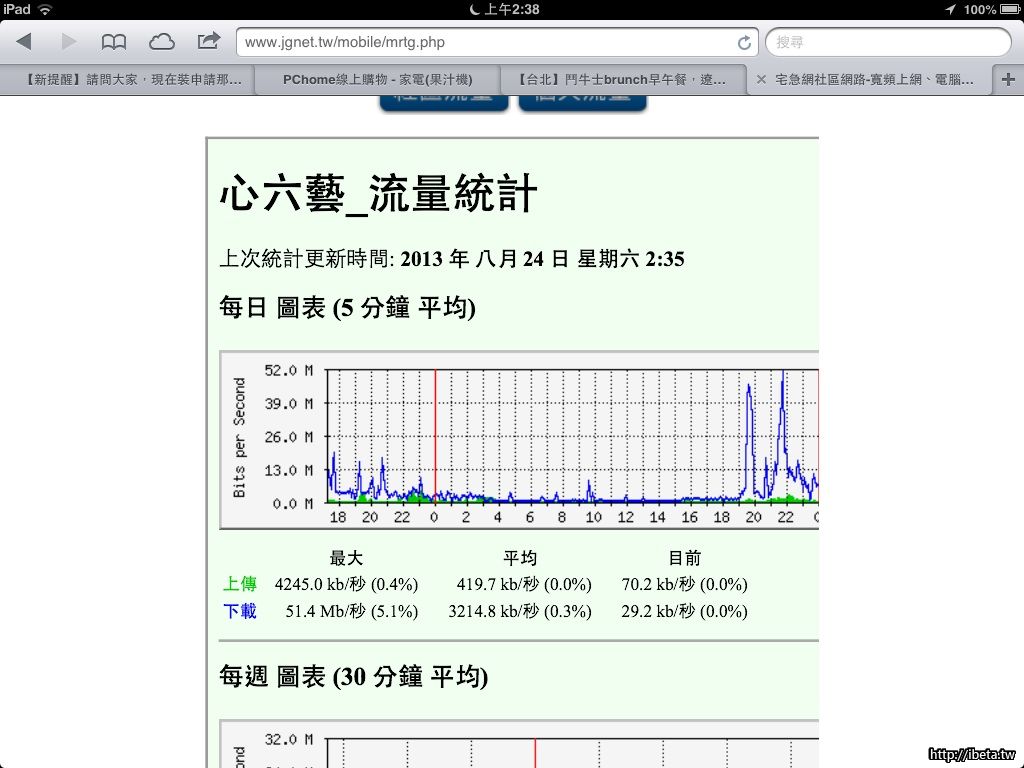Switch to the 【新提醒】 tab
Viewport: 1024px width, 768px height.
pos(128,80)
